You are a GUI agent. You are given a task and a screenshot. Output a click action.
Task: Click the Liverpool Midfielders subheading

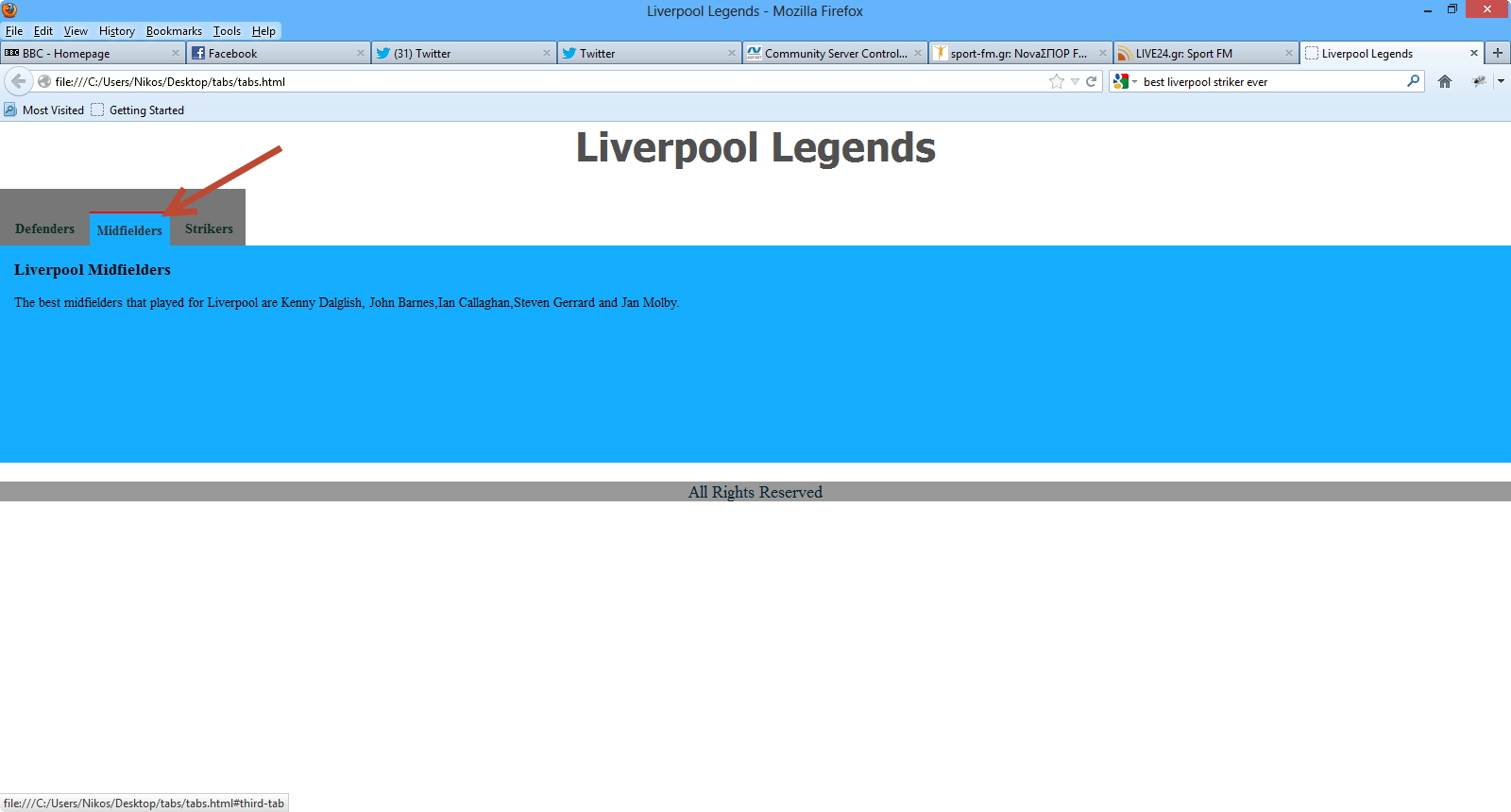93,270
